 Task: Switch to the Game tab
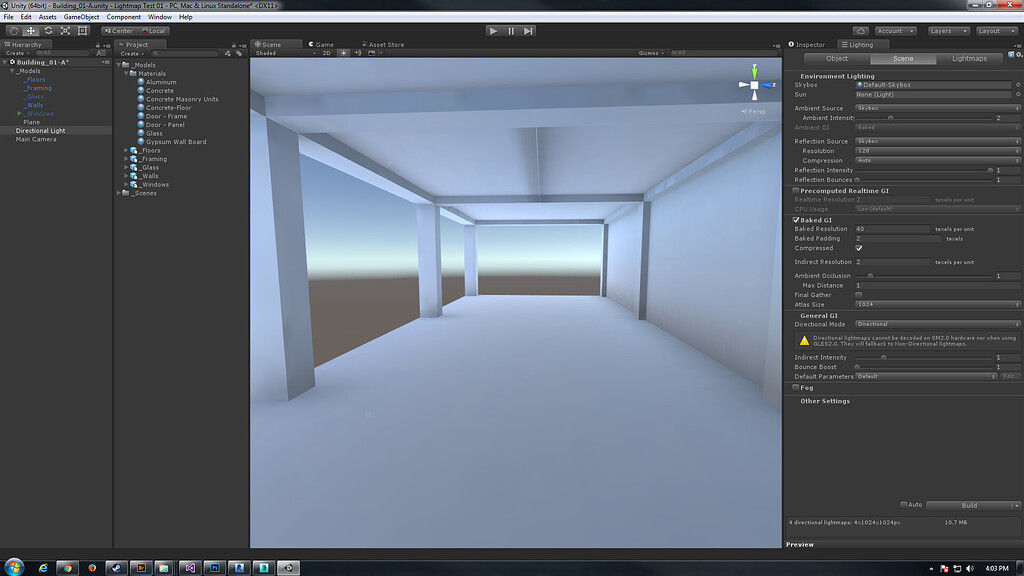click(323, 44)
